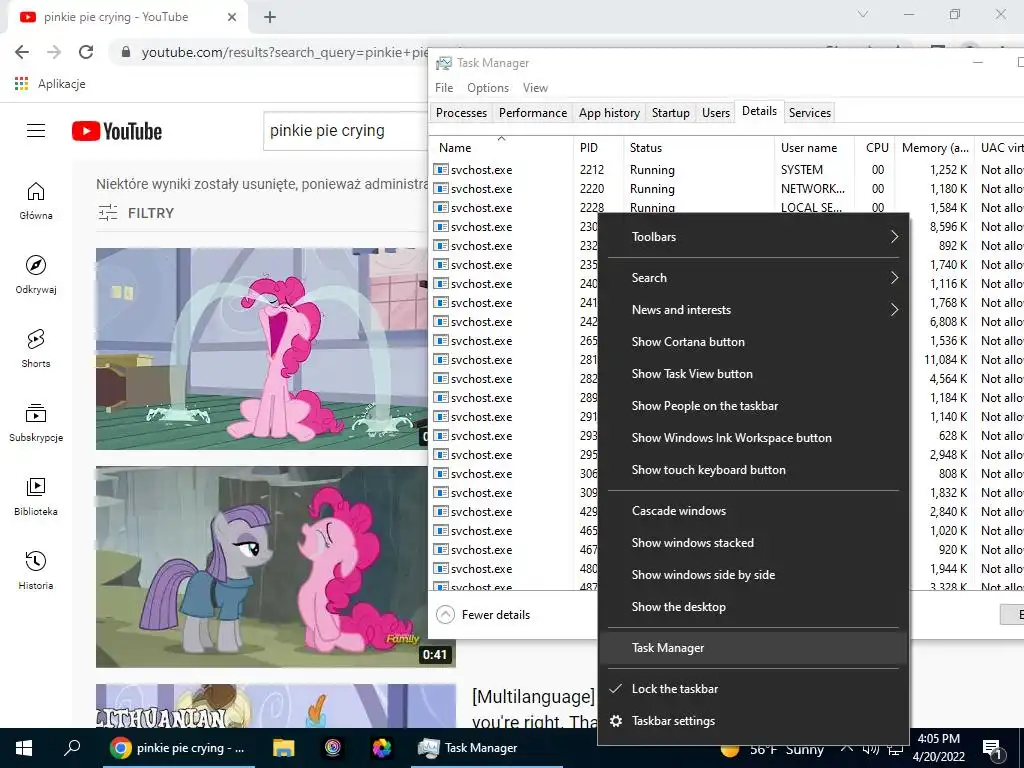Open File Explorer from taskbar
Image resolution: width=1024 pixels, height=768 pixels.
283,748
